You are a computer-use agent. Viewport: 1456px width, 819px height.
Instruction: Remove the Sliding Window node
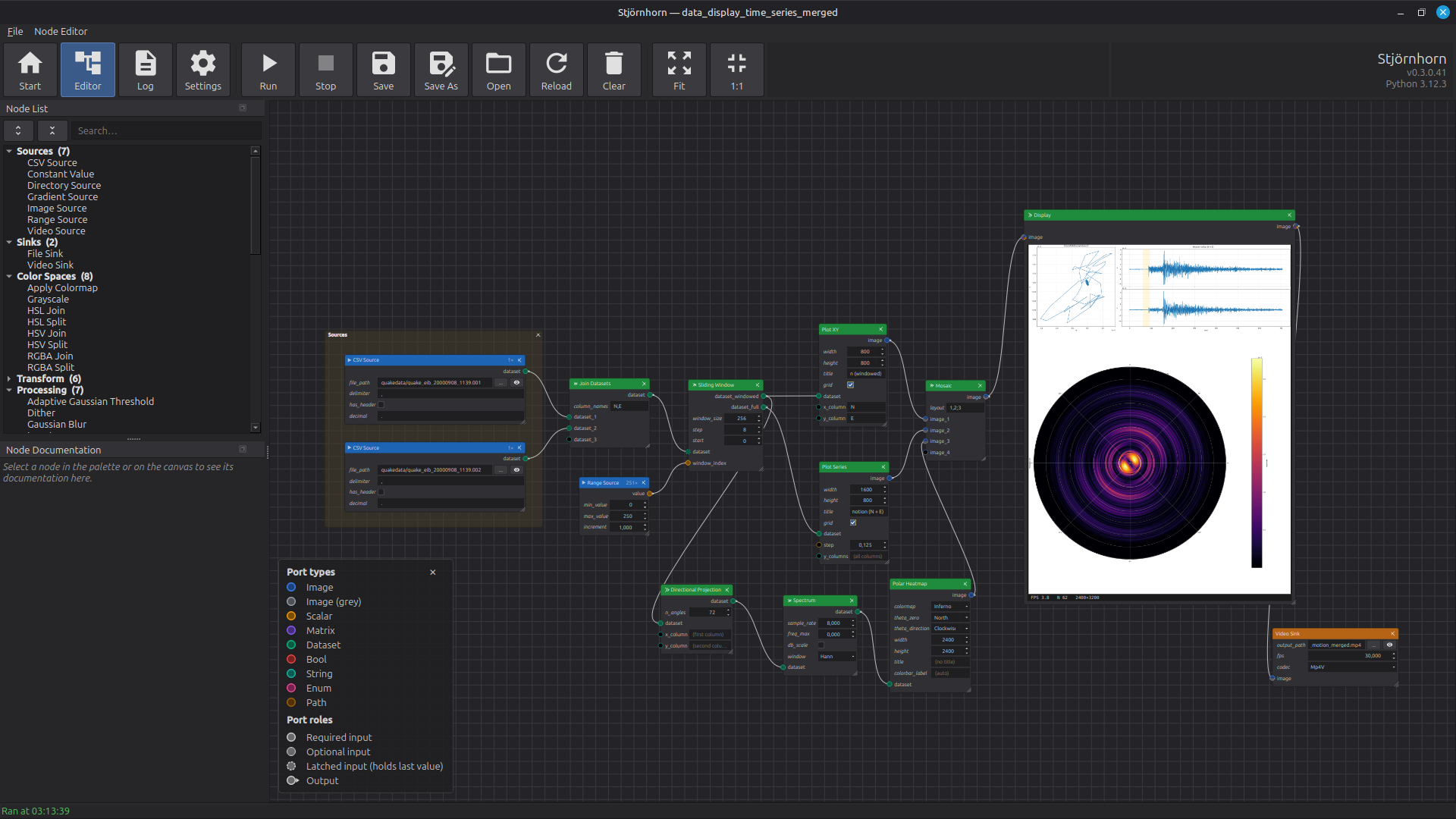tap(758, 385)
